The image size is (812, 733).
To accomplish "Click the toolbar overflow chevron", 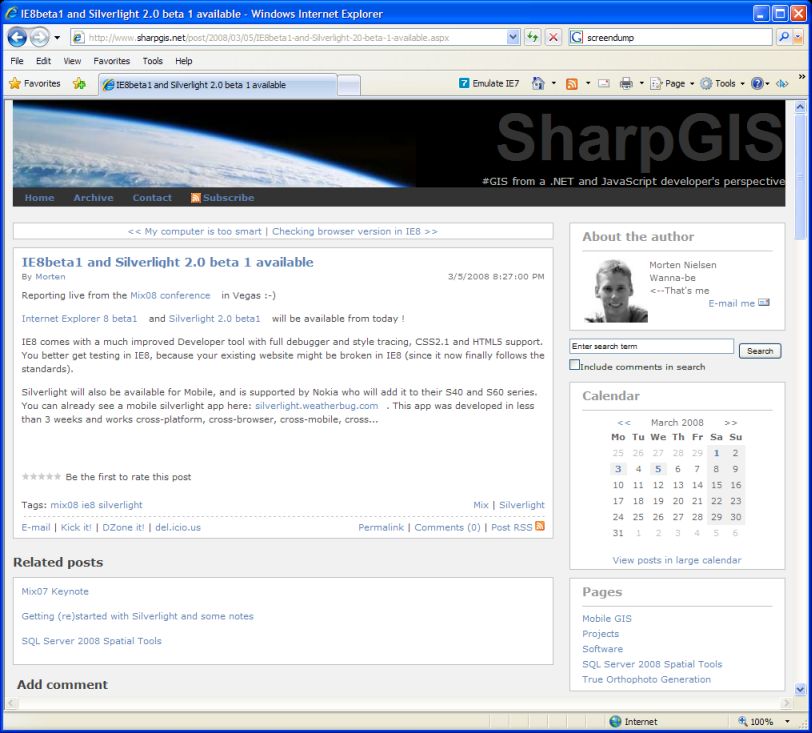I will coord(802,77).
